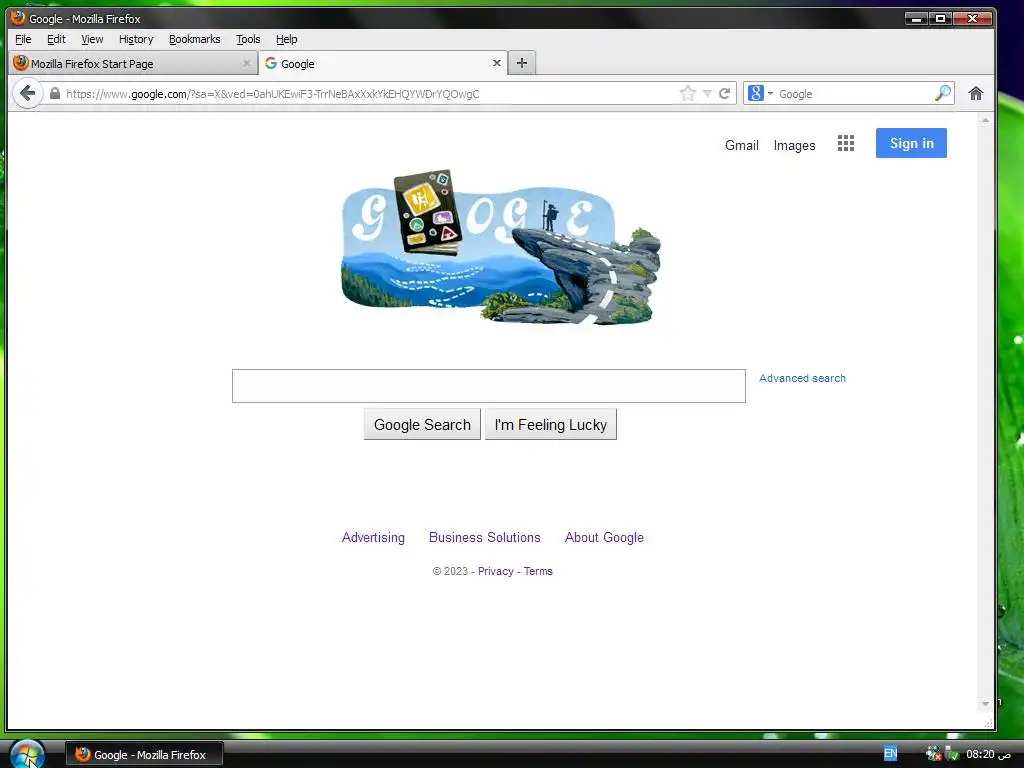Open the History menu

(x=136, y=39)
